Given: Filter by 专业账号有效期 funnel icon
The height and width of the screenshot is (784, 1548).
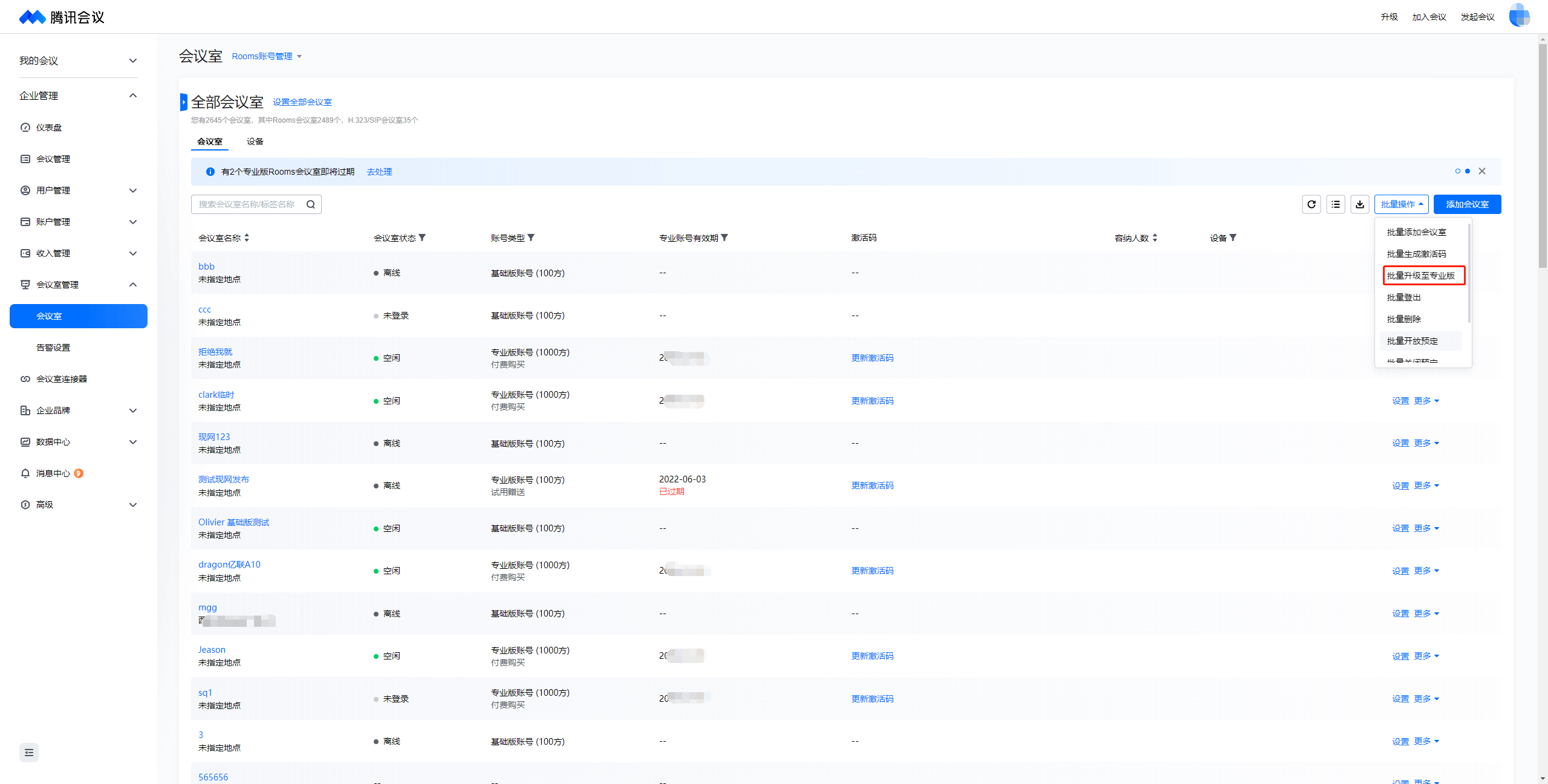Looking at the screenshot, I should (724, 238).
